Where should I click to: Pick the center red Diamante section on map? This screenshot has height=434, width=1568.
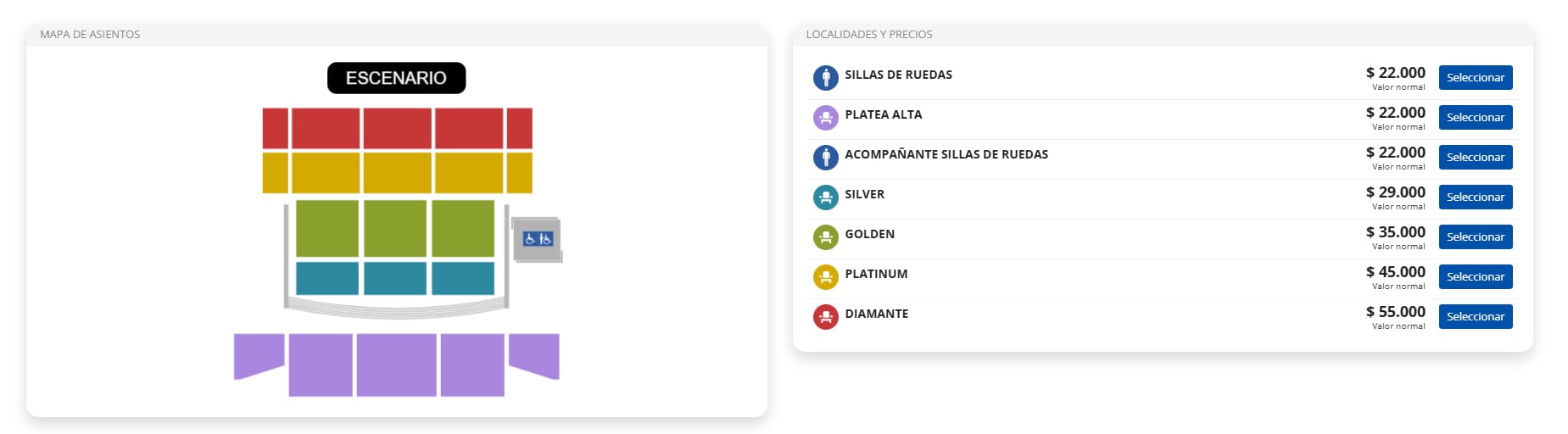[x=397, y=128]
